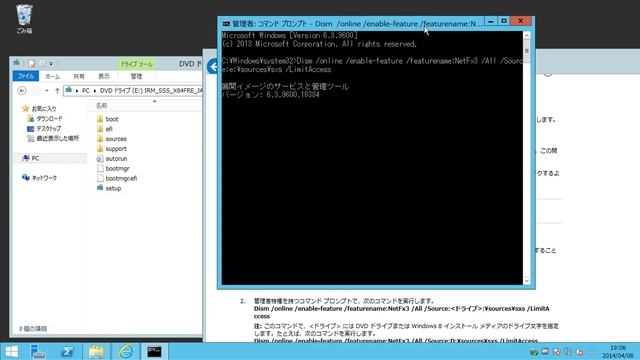
Task: Click the 8 個の項目 status bar text
Action: 33,329
